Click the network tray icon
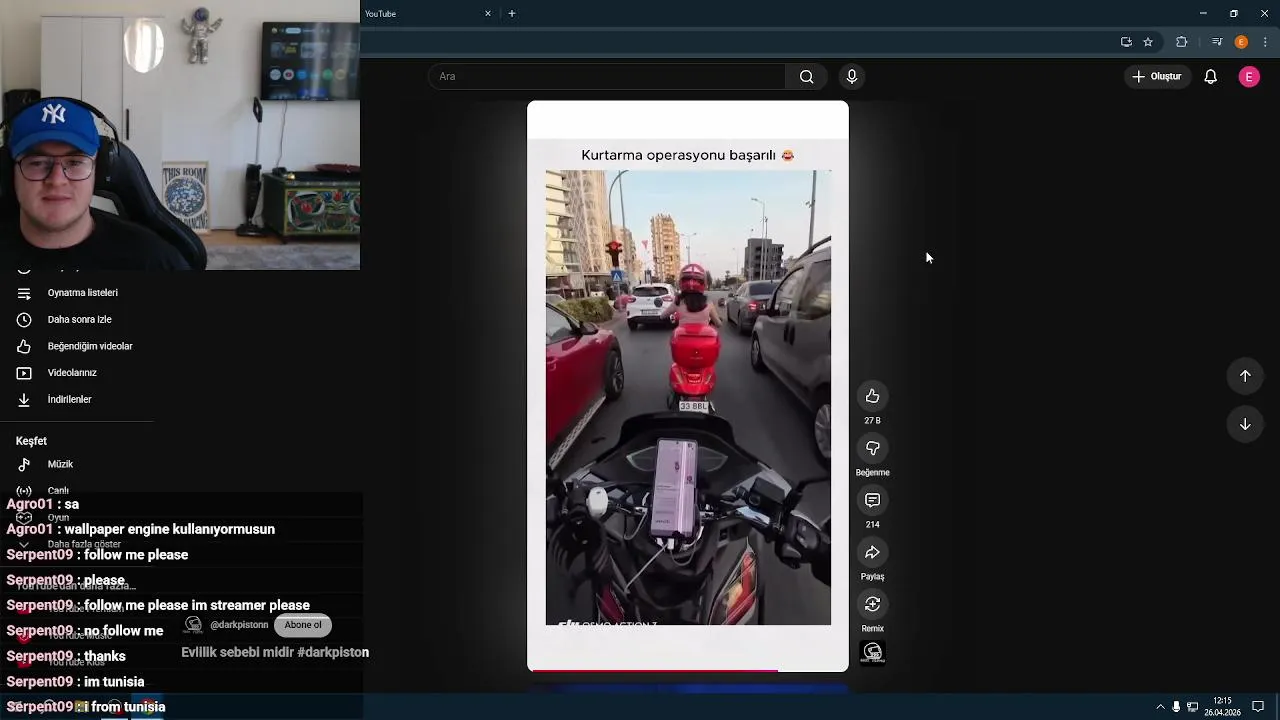 point(1192,707)
